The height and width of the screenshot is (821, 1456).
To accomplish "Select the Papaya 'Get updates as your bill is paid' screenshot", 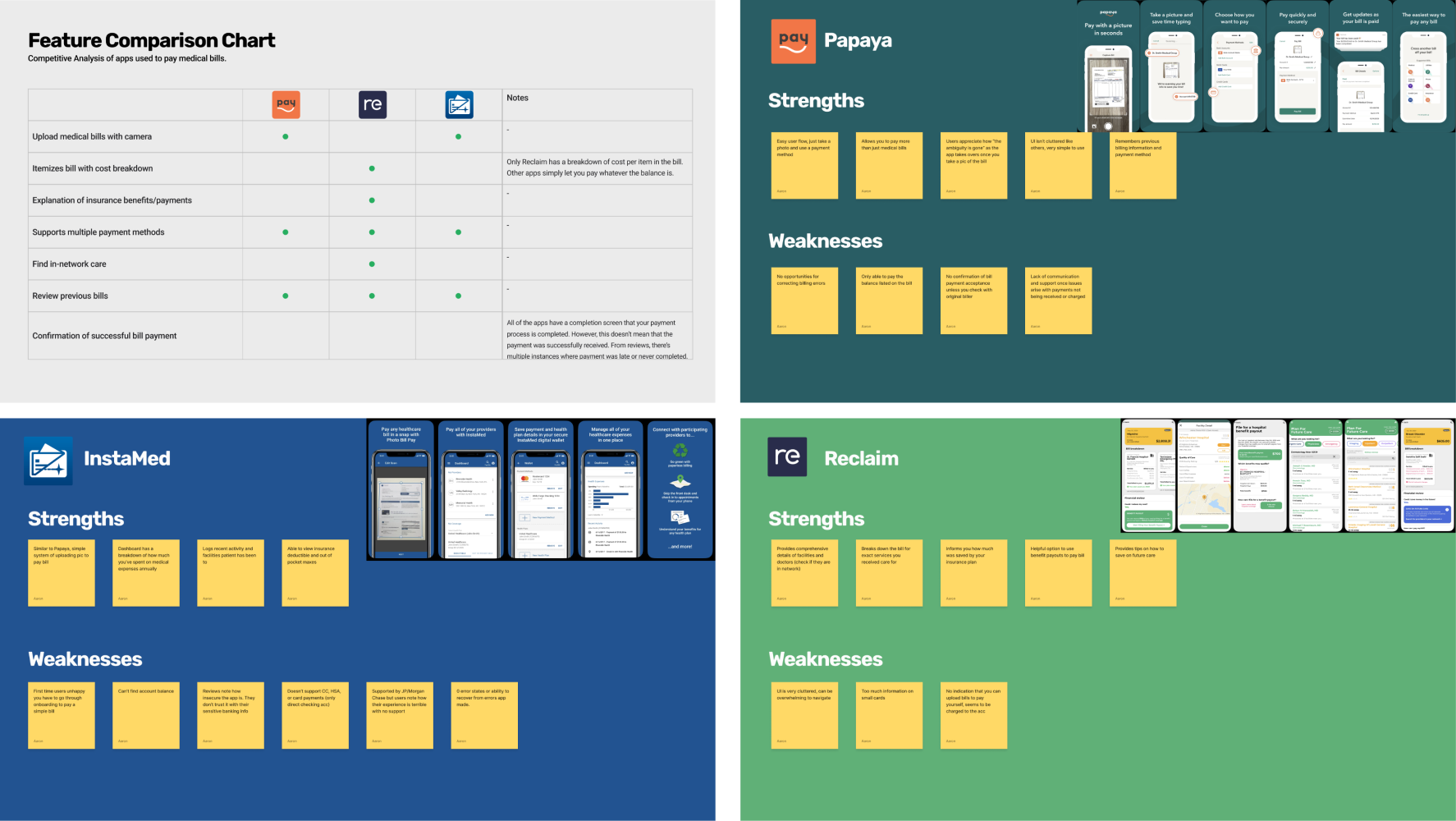I will pyautogui.click(x=1361, y=67).
